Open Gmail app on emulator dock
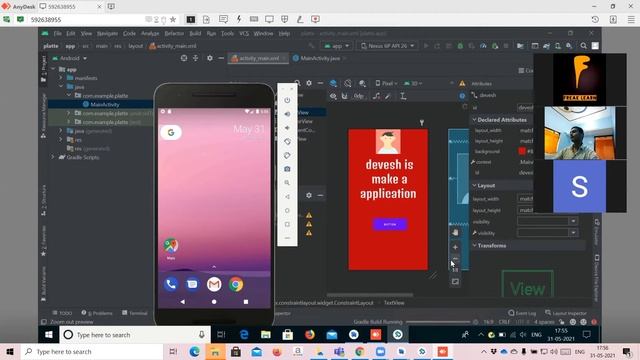The height and width of the screenshot is (360, 640). [214, 284]
